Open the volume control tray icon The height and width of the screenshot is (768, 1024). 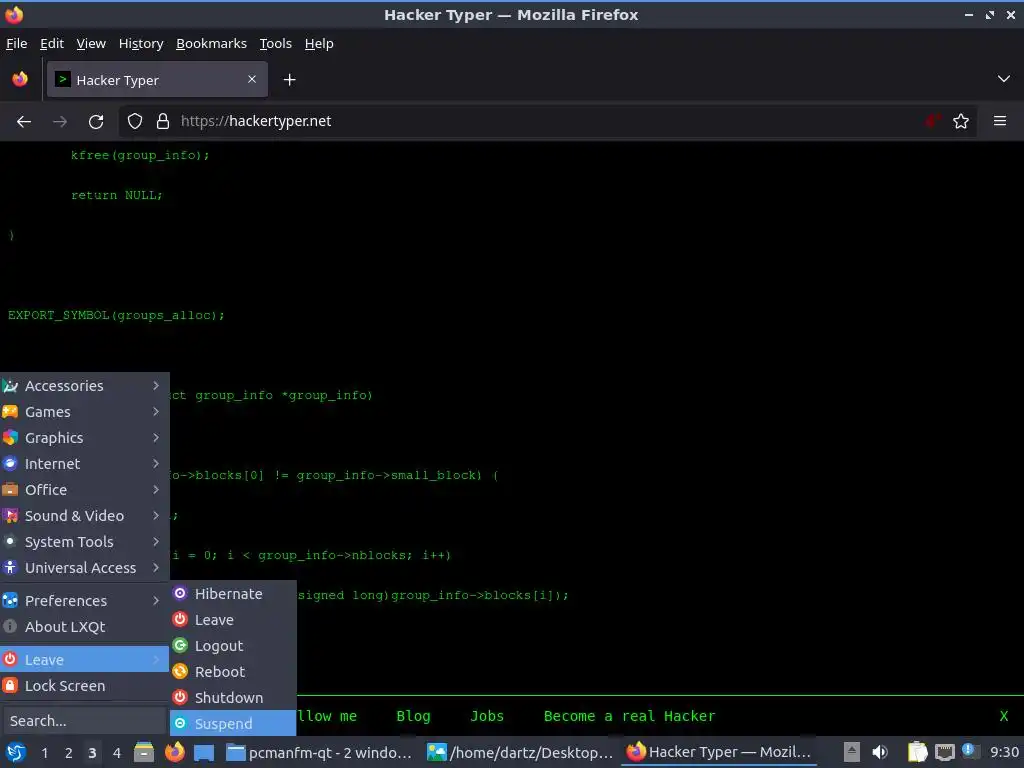(880, 752)
